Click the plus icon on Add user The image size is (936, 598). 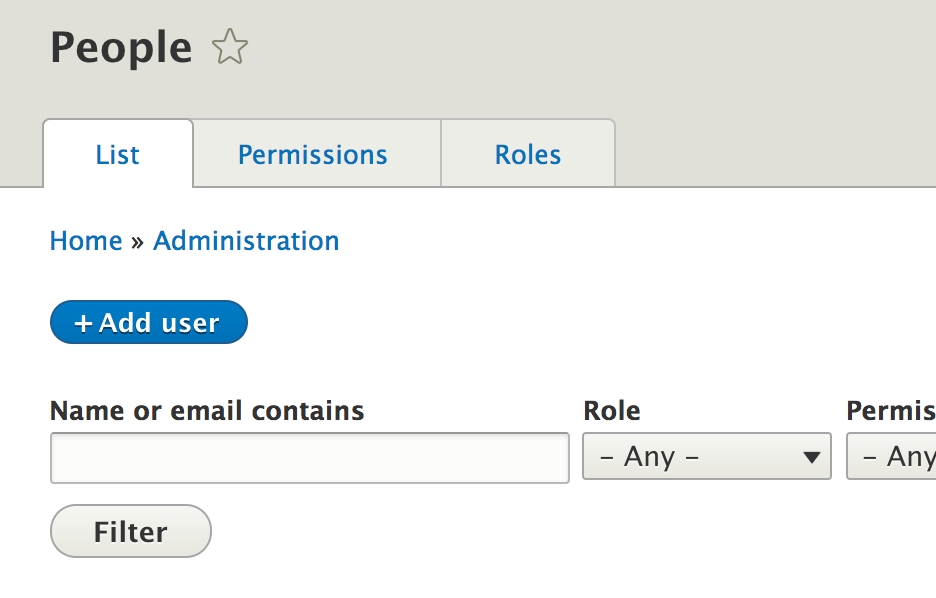tap(84, 323)
